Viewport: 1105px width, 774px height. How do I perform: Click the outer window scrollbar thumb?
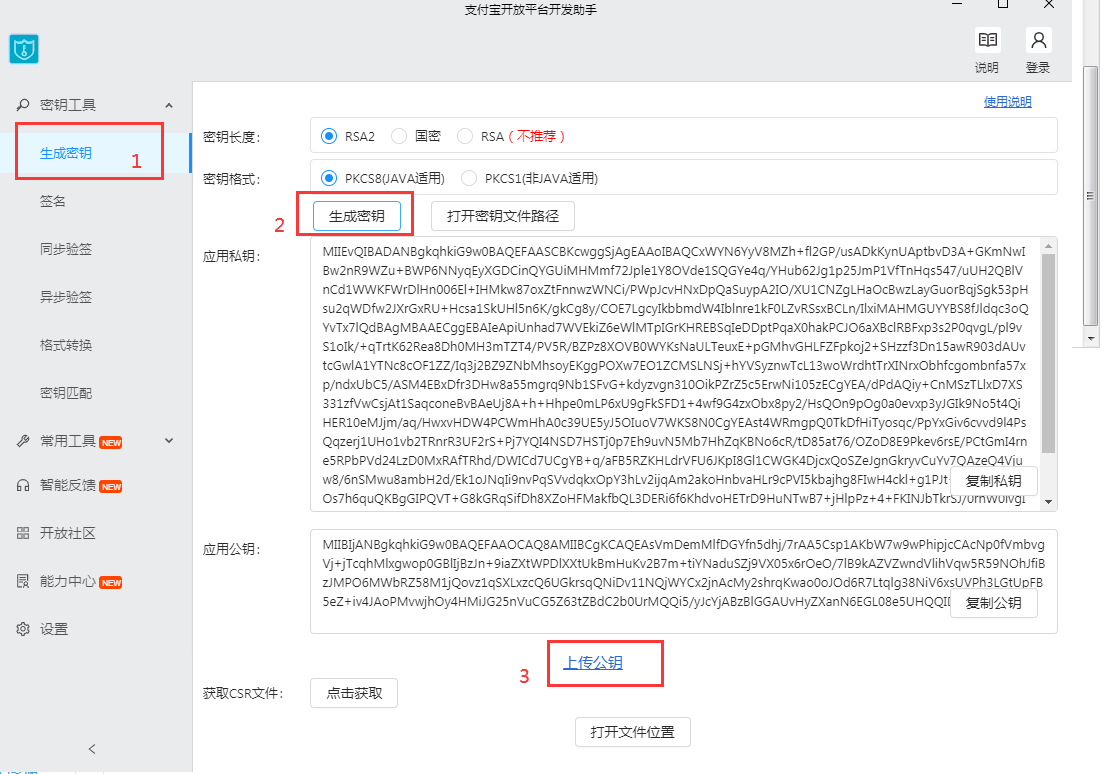(x=1090, y=196)
